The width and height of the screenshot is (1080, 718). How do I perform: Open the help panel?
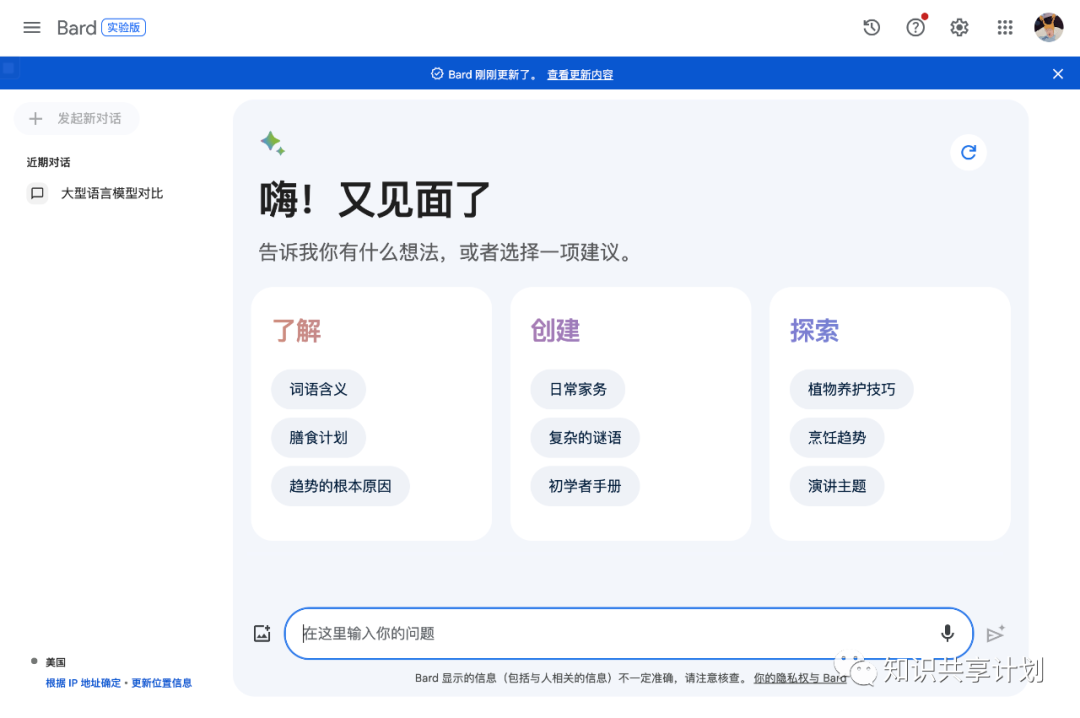[915, 27]
